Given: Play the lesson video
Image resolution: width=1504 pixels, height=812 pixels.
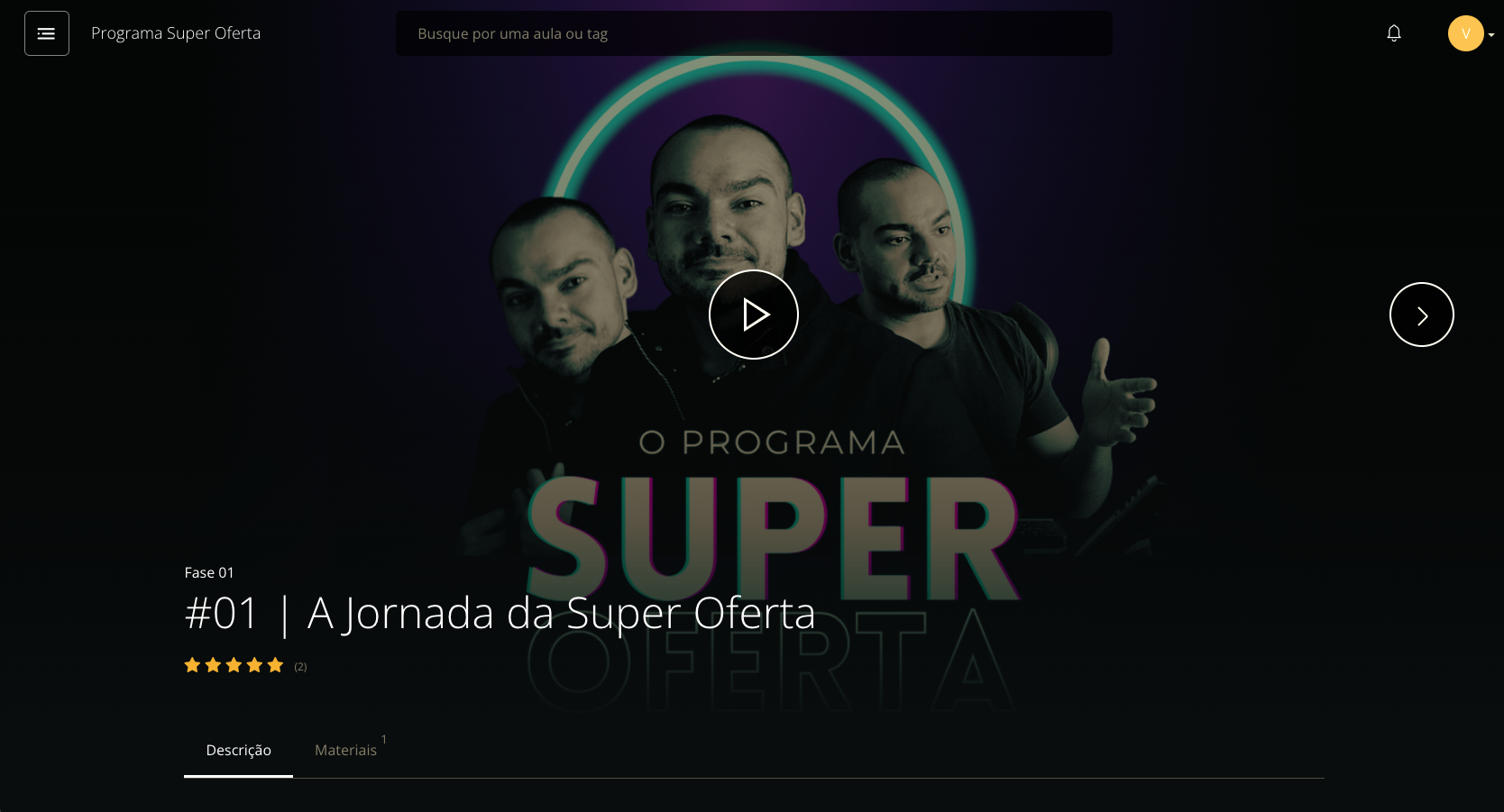Looking at the screenshot, I should pyautogui.click(x=754, y=315).
